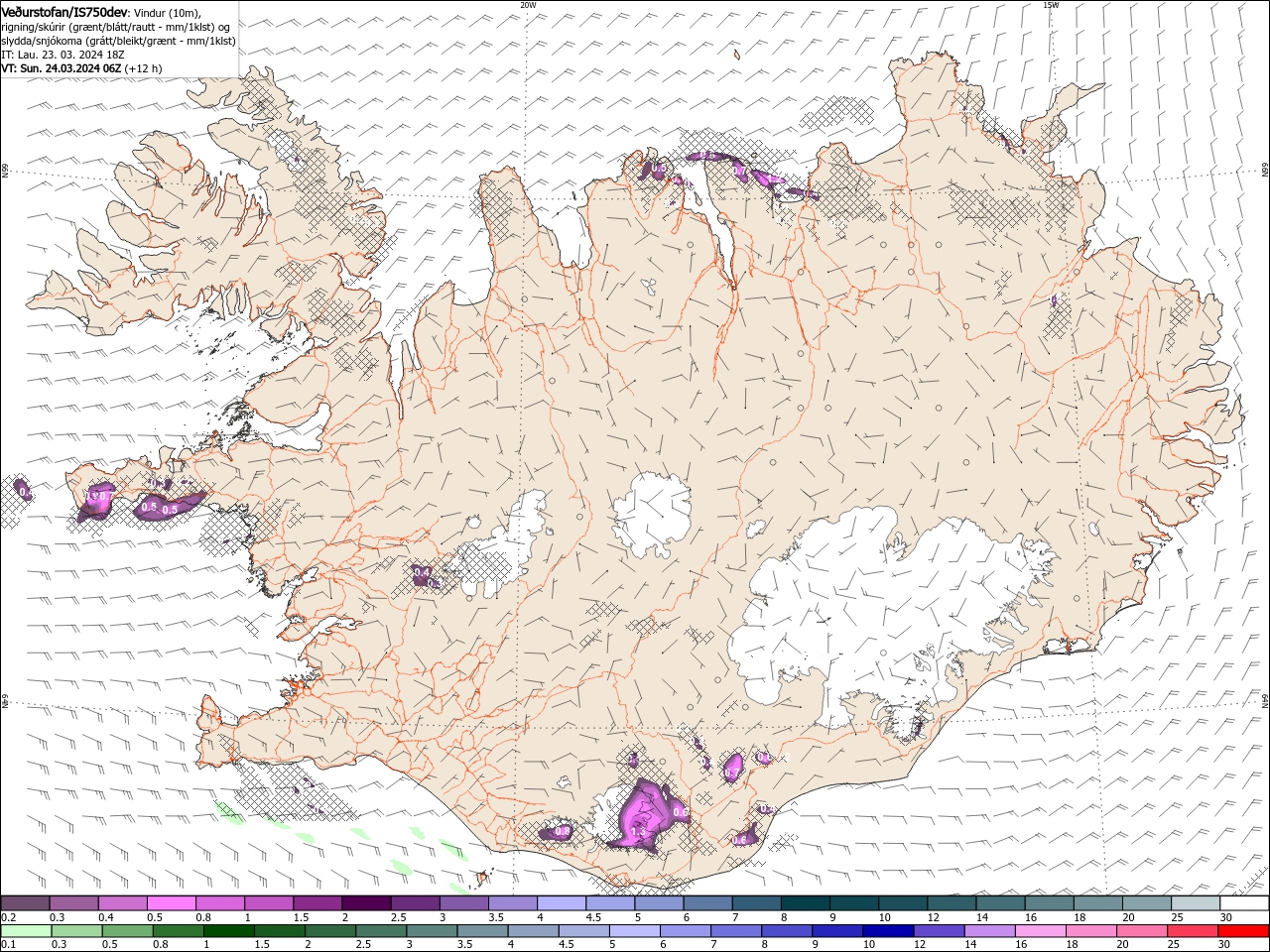Select the darkest purple 2 swatch, upper legend
Viewport: 1270px width, 952px height.
click(x=366, y=903)
